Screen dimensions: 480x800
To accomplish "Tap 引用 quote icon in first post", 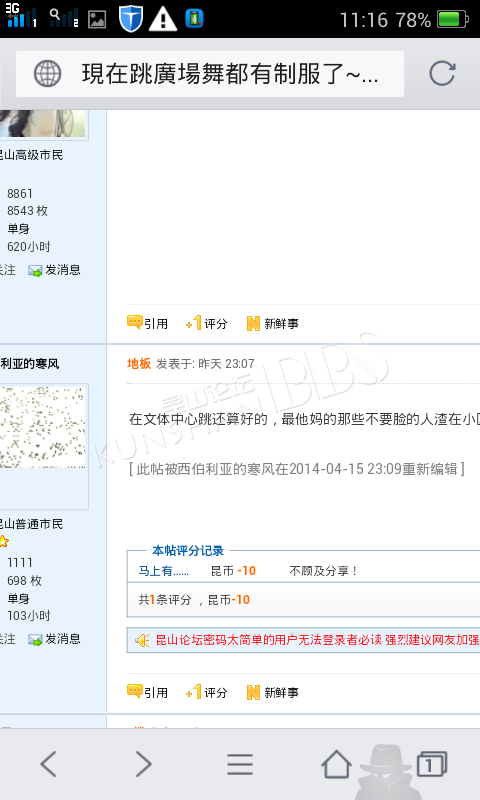I will pos(147,323).
